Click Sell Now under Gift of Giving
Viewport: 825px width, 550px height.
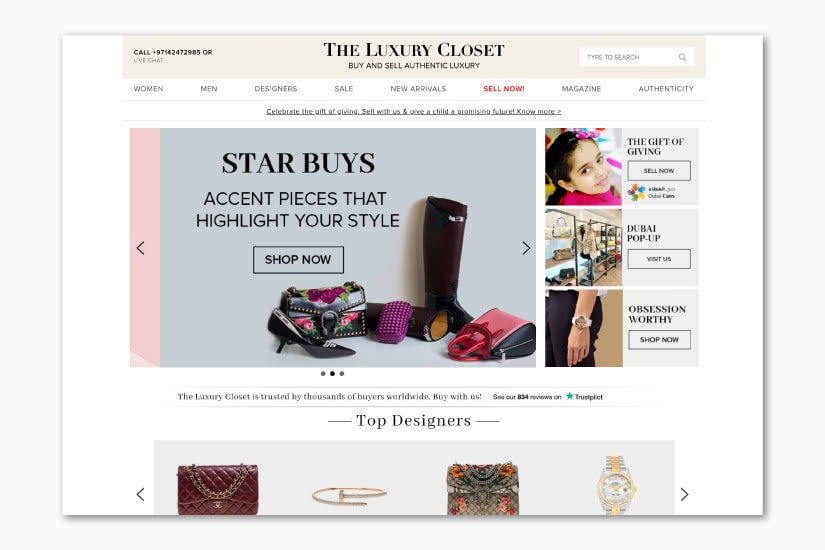pyautogui.click(x=659, y=171)
